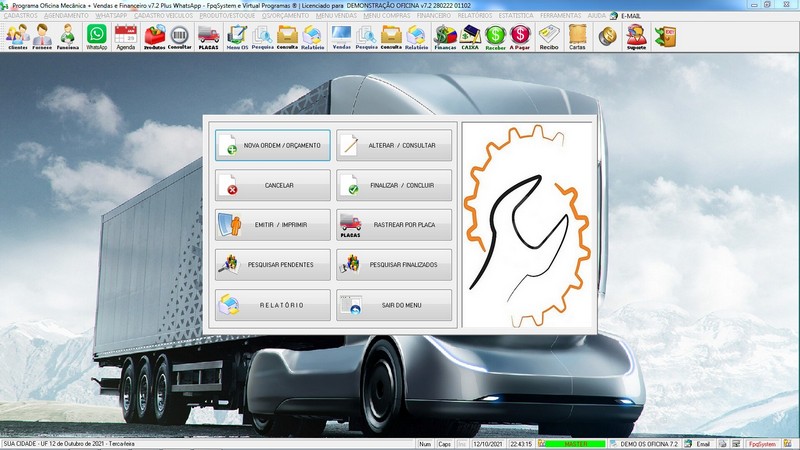Open the OS/ORÇAMENTO menu
This screenshot has height=450, width=800.
pos(285,16)
